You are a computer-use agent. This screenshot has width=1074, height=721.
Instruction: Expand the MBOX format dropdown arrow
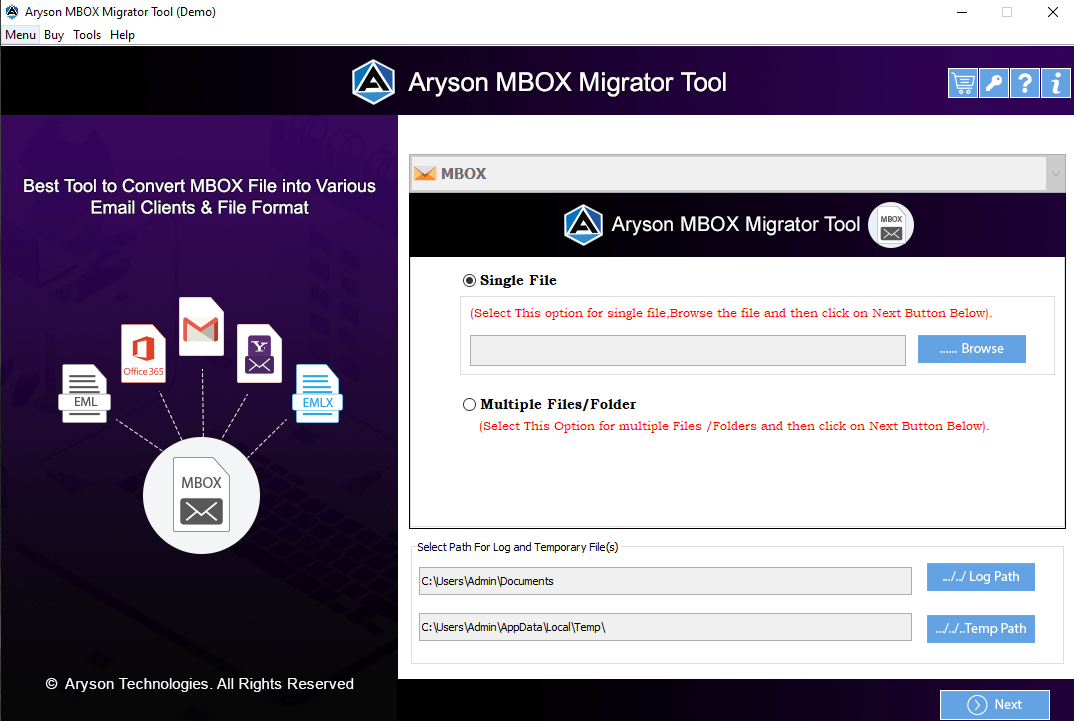(x=1055, y=174)
